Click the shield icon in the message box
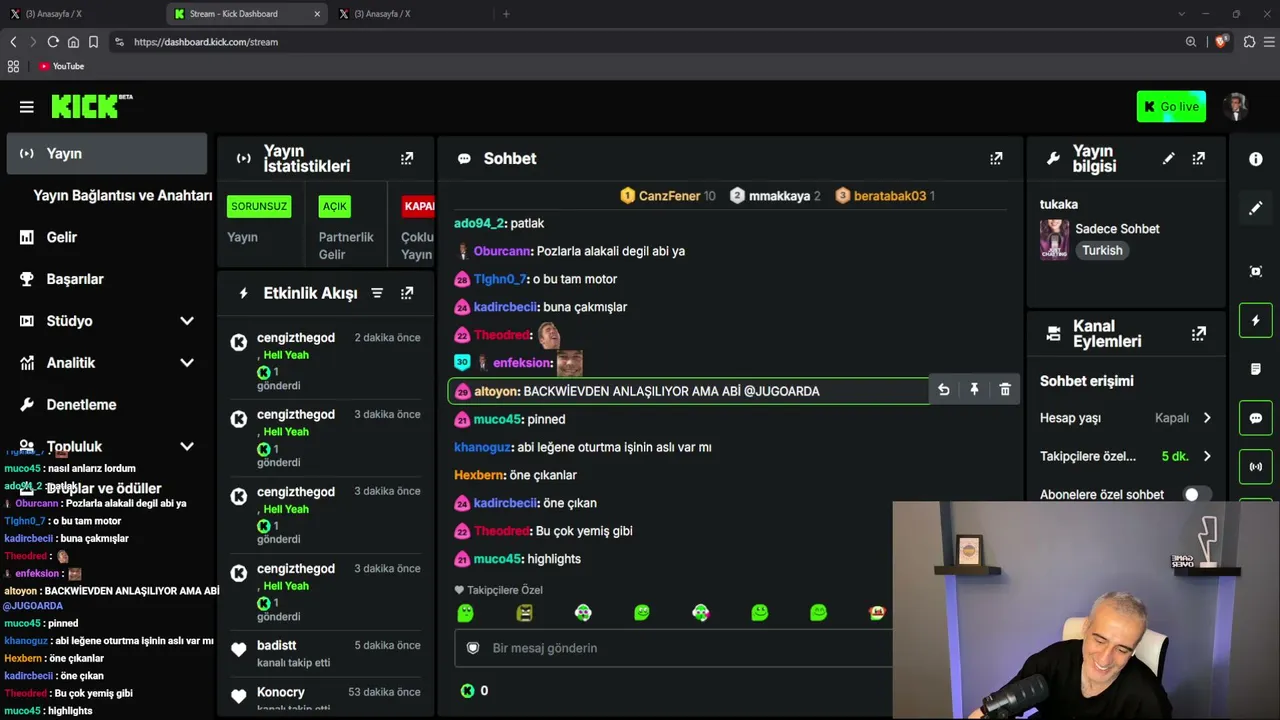 coord(473,648)
